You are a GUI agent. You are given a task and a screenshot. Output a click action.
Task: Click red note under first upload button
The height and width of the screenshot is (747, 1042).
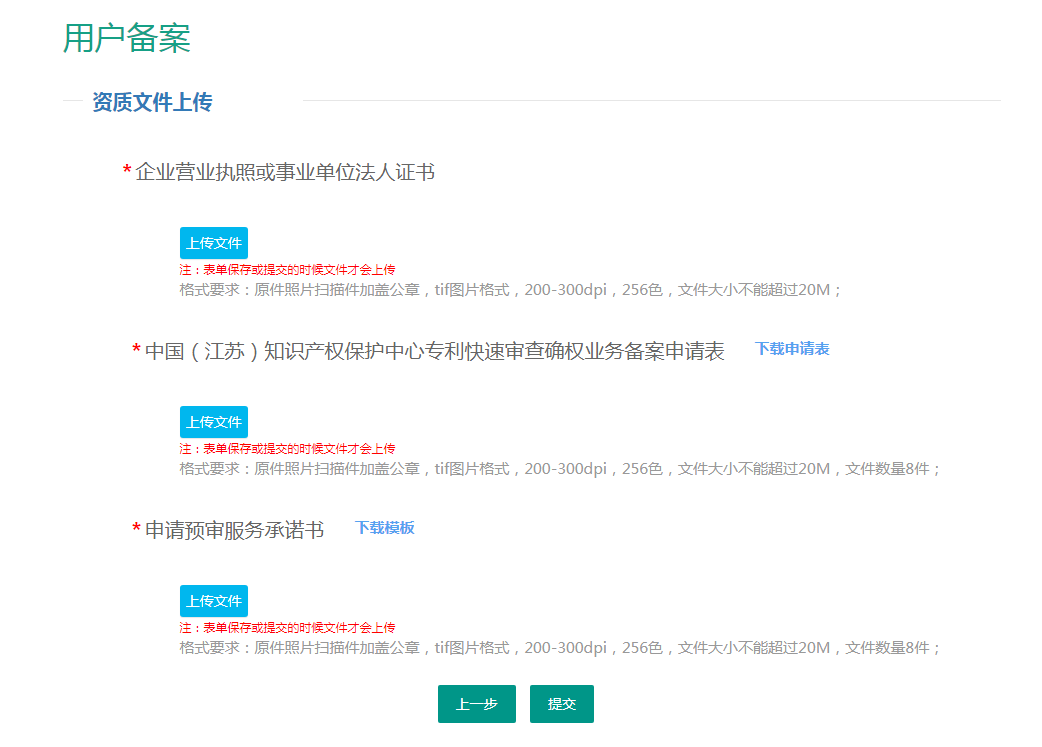pyautogui.click(x=288, y=270)
